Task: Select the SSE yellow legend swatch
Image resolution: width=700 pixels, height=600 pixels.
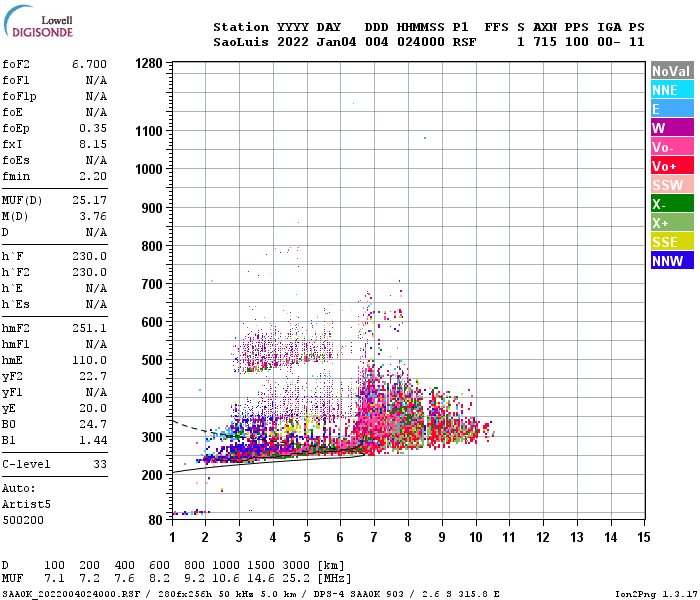Action: (672, 242)
